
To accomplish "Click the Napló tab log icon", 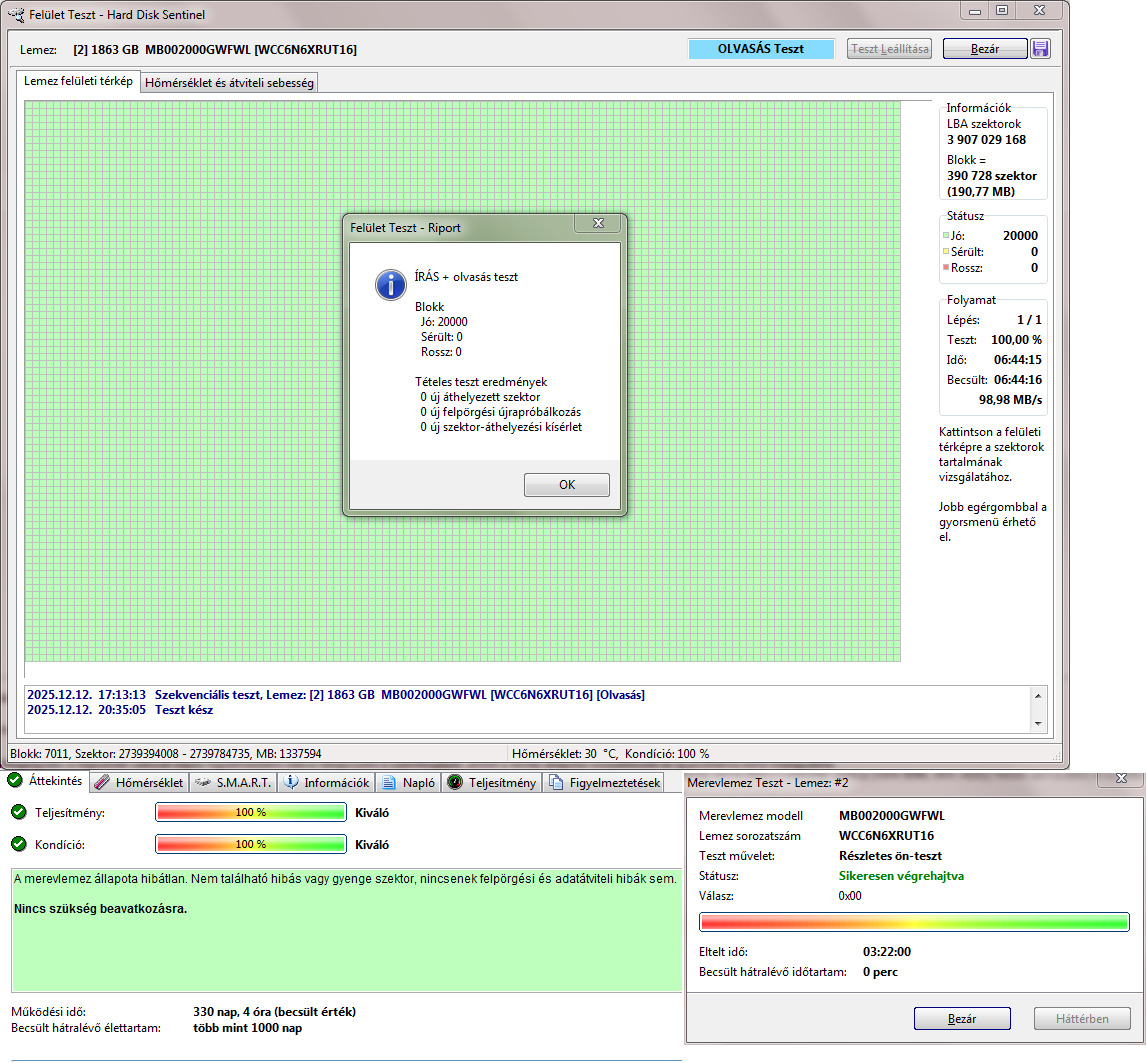I will coord(389,783).
